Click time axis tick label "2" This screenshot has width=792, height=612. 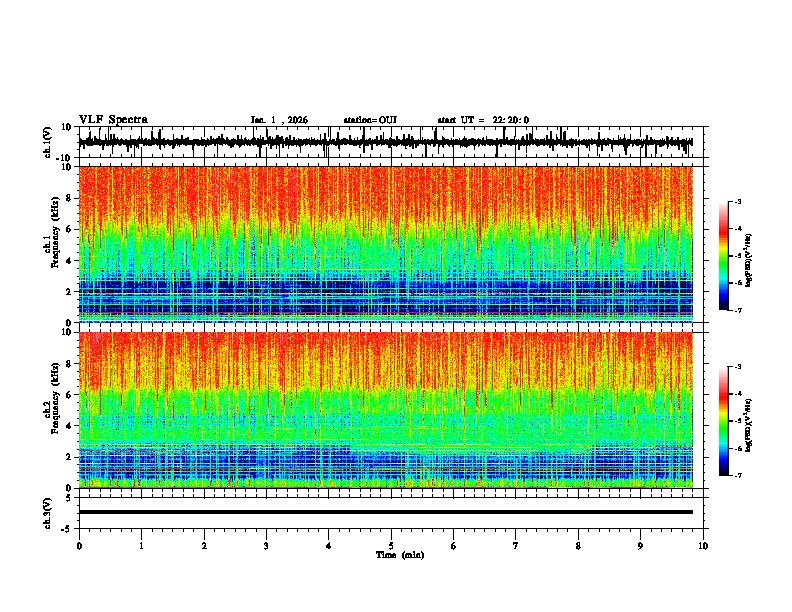pos(204,546)
